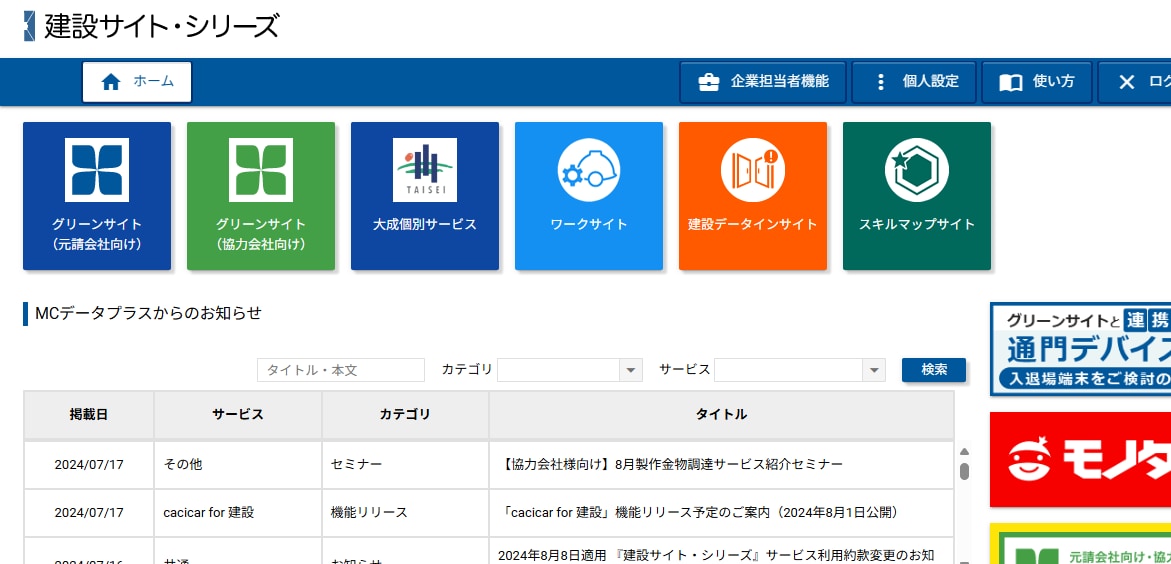Open the 使い方 guide
This screenshot has width=1171, height=564.
(1037, 81)
